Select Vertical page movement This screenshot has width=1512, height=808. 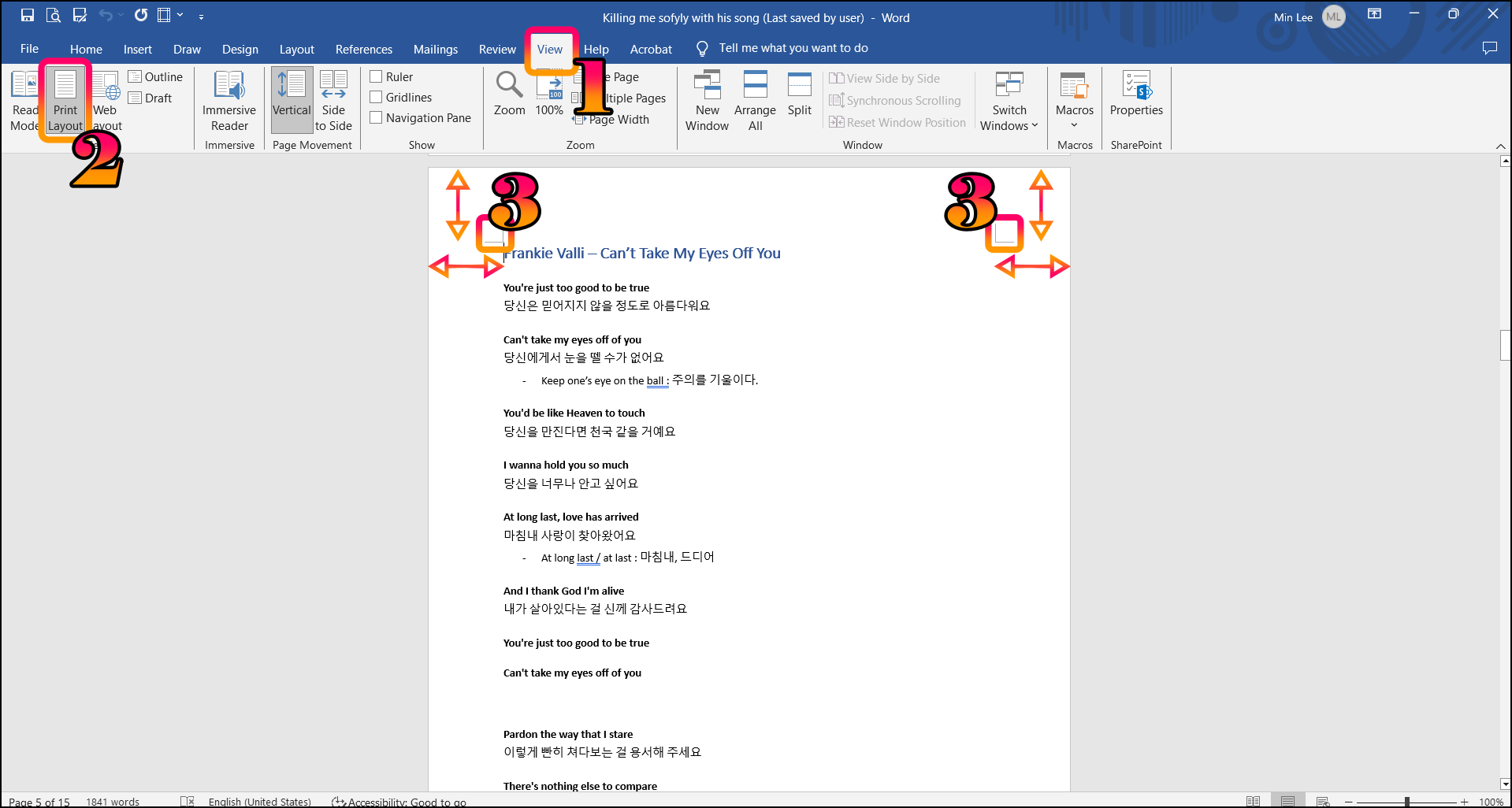(292, 100)
